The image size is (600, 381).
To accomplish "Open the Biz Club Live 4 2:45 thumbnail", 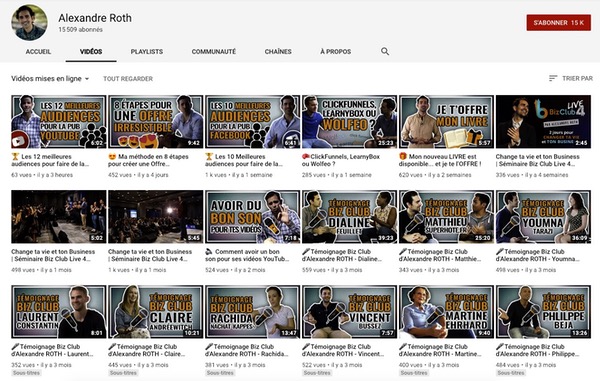I will pyautogui.click(x=543, y=122).
